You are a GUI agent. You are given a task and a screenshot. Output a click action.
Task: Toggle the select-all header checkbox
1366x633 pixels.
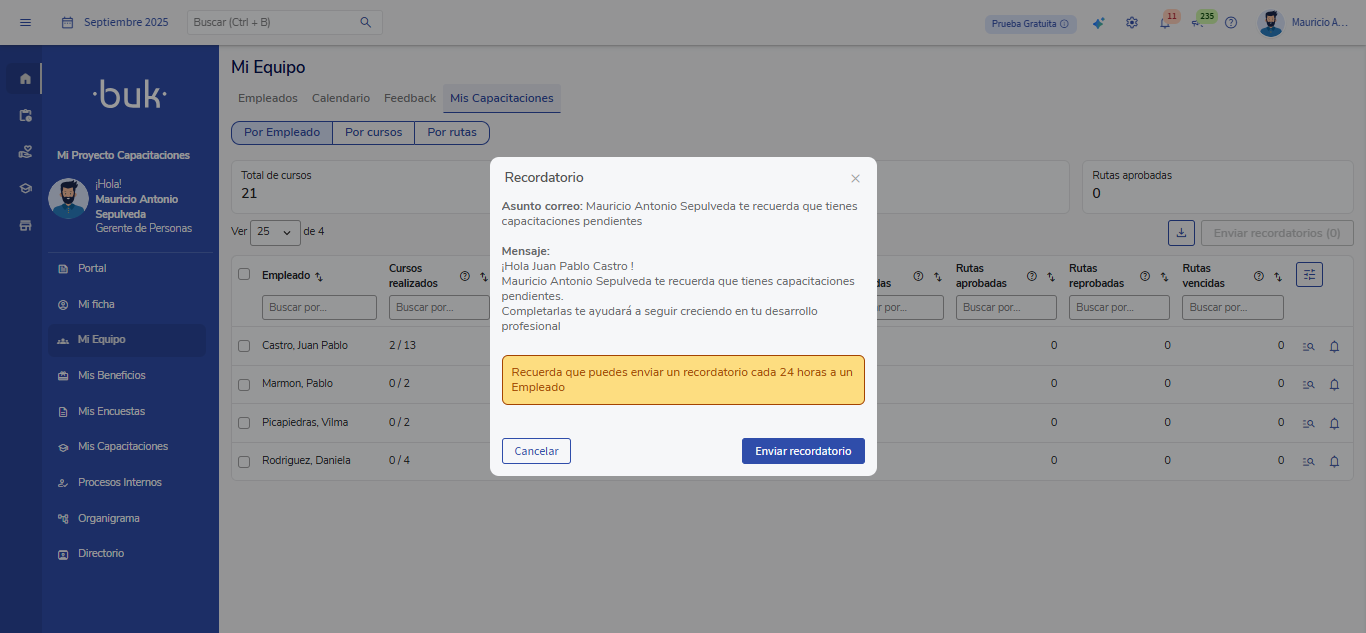[x=244, y=274]
